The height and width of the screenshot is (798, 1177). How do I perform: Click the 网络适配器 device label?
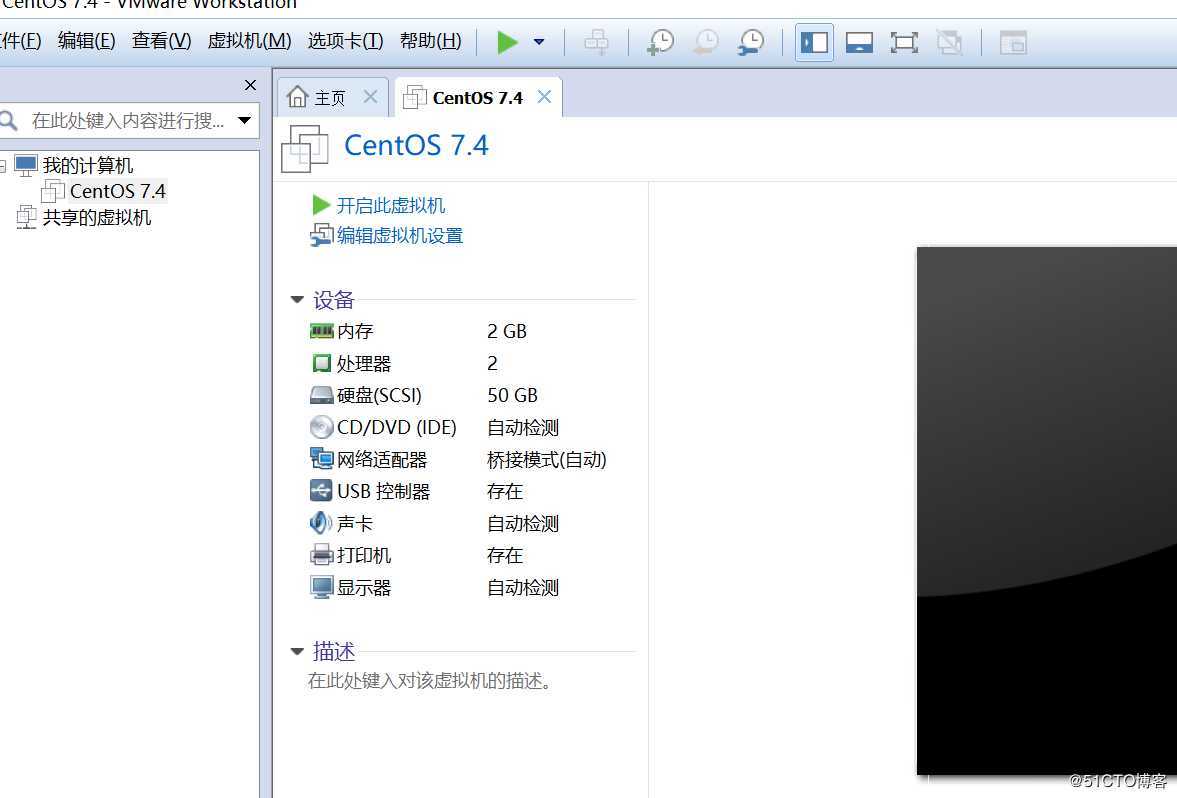click(381, 459)
